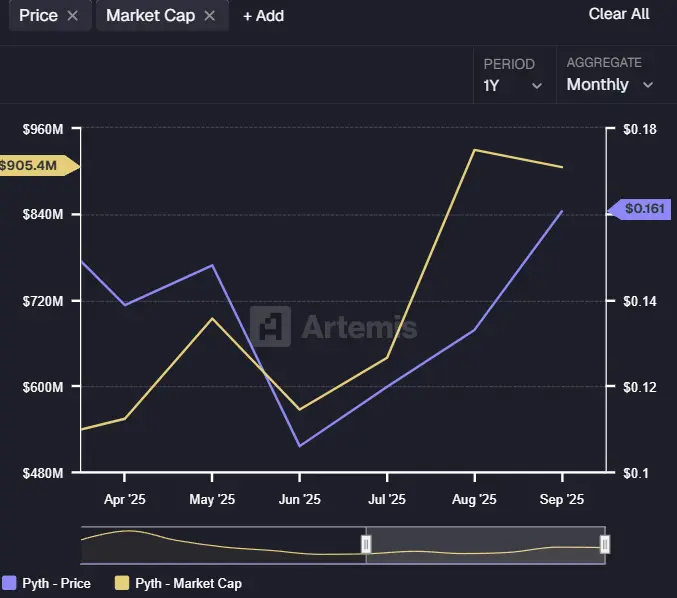The image size is (677, 598).
Task: Toggle the Pyth - Market Cap legend series
Action: (x=188, y=583)
